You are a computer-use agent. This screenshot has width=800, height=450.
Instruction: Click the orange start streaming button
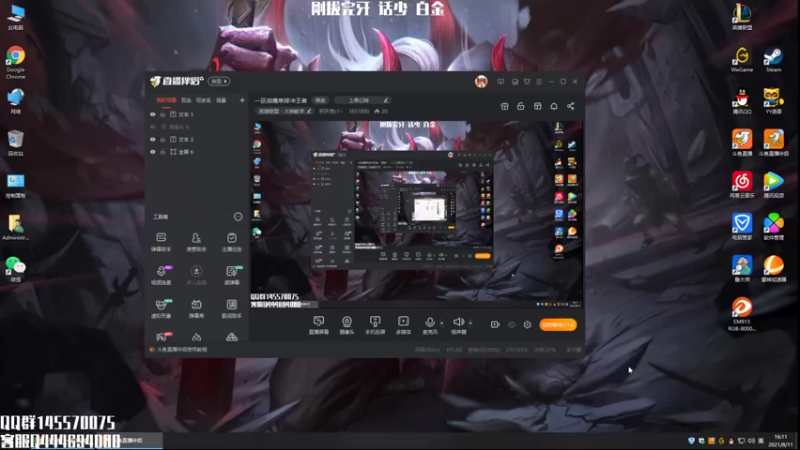tap(558, 324)
